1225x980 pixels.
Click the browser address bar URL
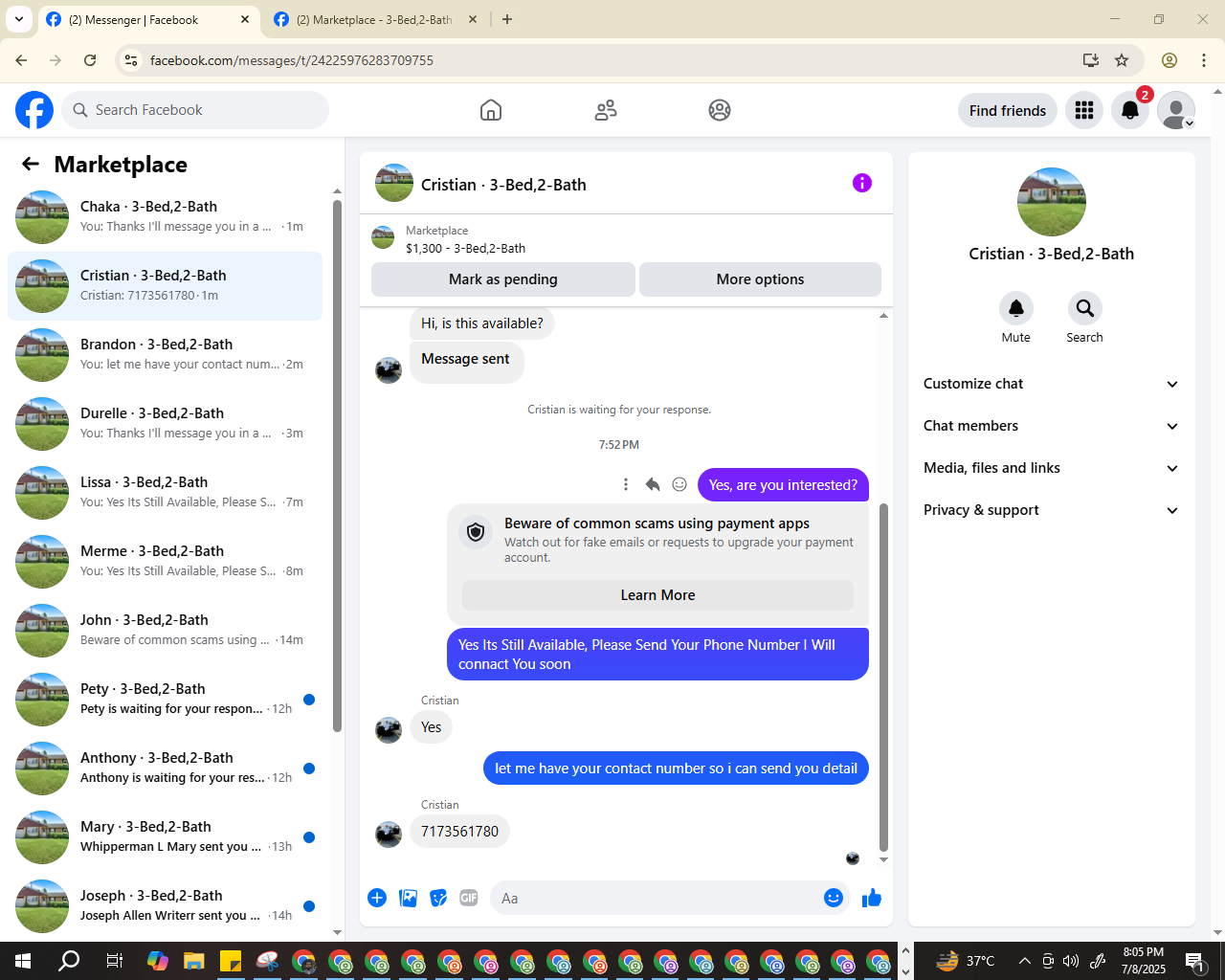click(292, 60)
